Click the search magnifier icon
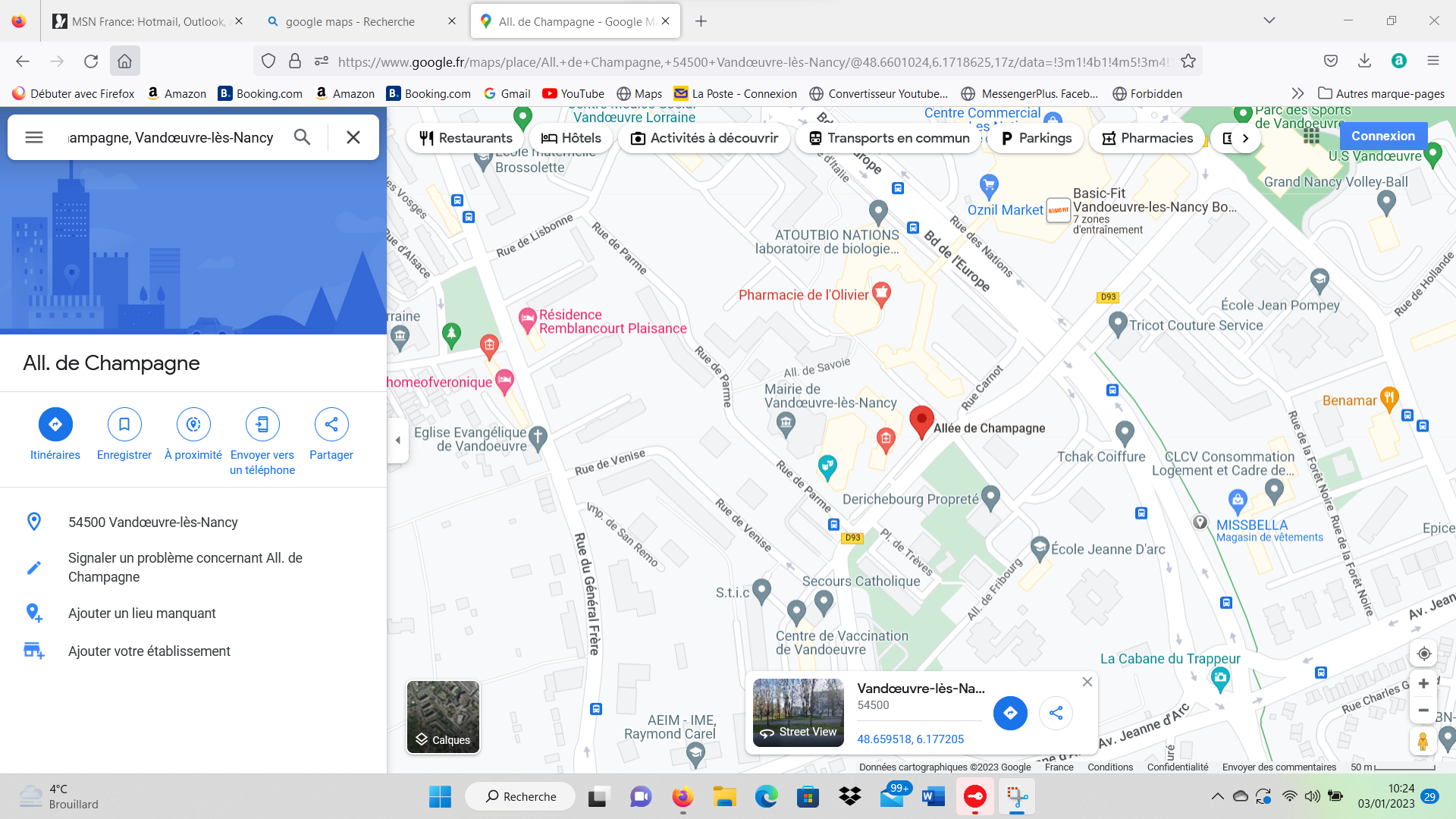 [x=302, y=137]
